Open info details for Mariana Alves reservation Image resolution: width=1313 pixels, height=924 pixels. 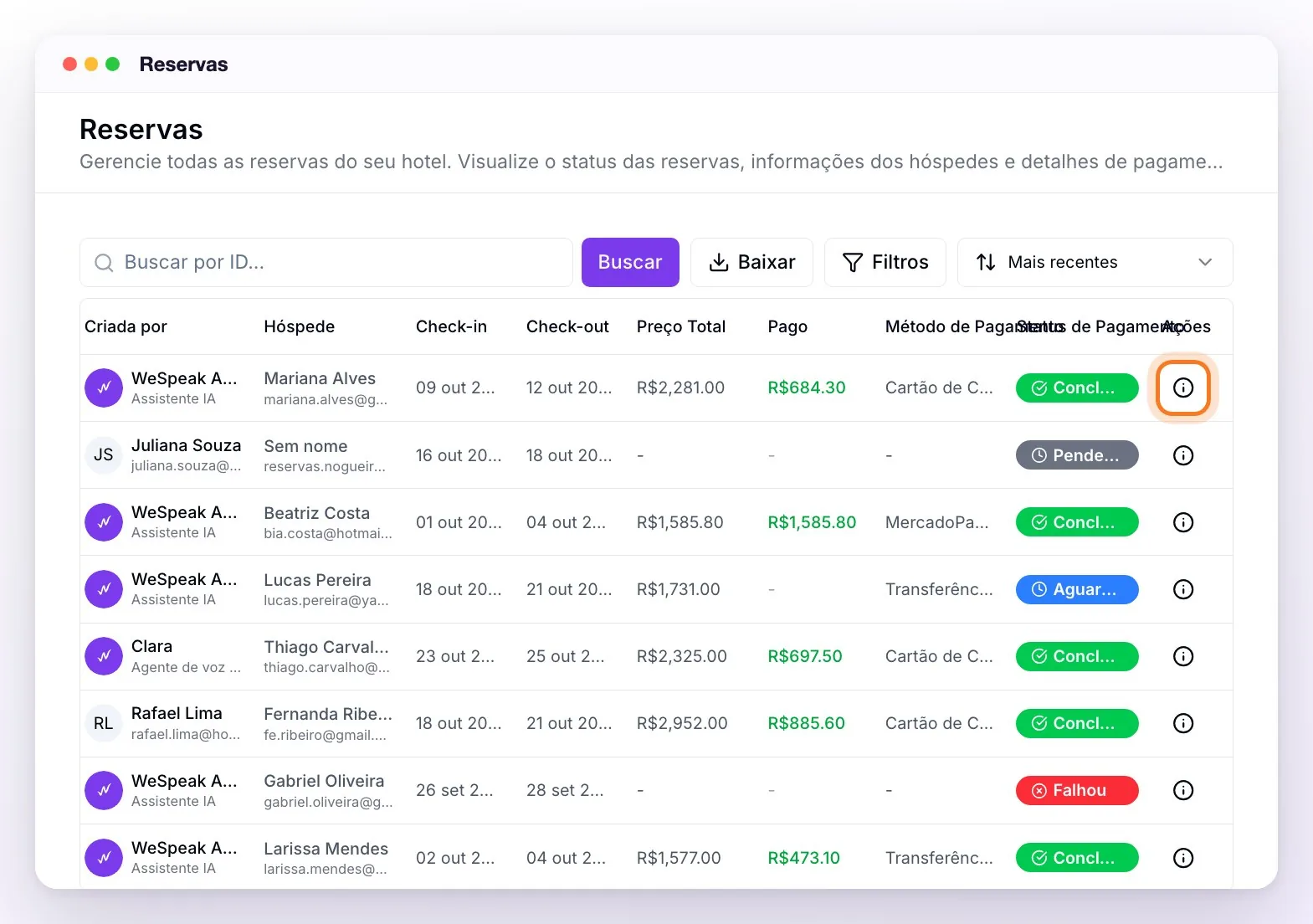1182,388
